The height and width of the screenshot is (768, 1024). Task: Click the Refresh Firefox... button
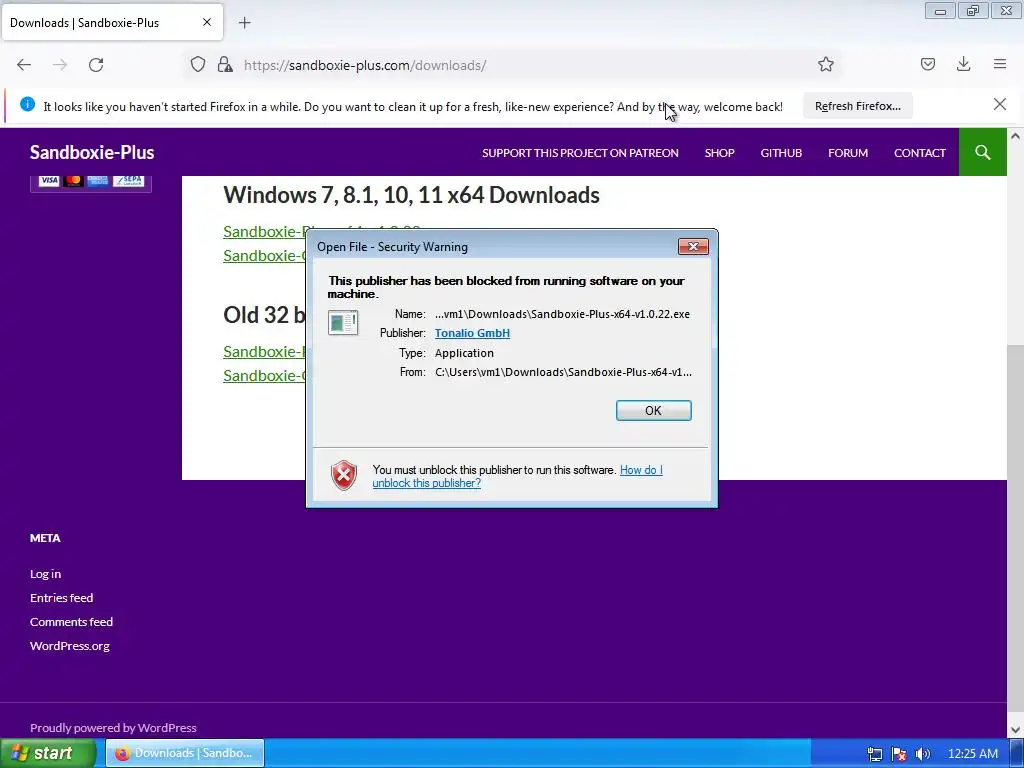coord(857,106)
